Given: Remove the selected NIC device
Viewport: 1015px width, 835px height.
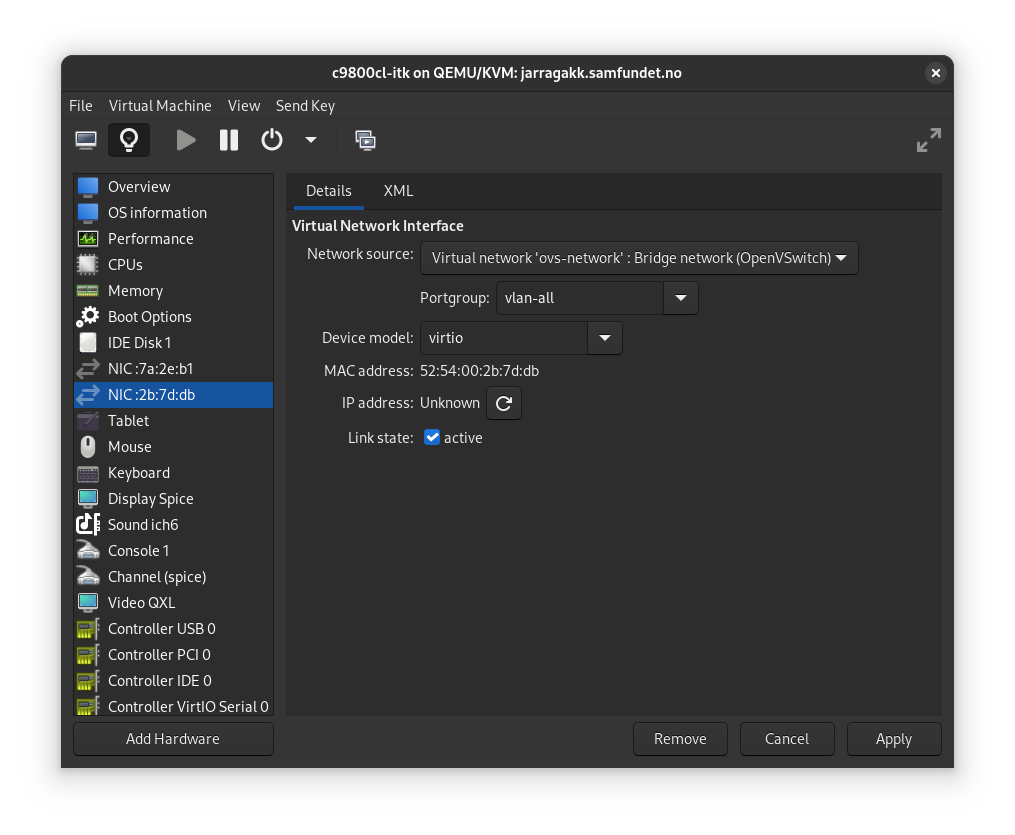Looking at the screenshot, I should 680,739.
